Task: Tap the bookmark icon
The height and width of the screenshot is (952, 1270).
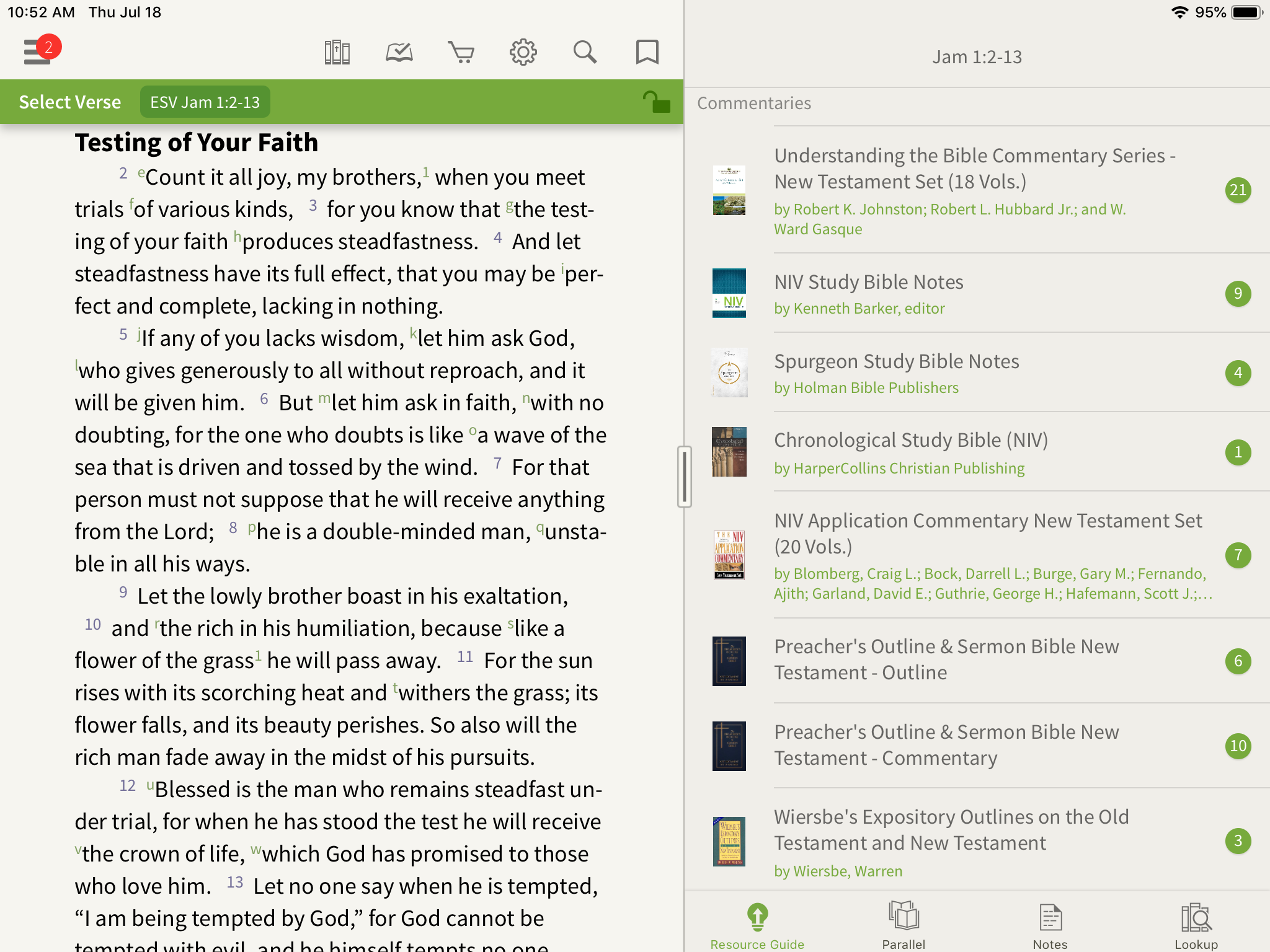Action: [x=647, y=53]
